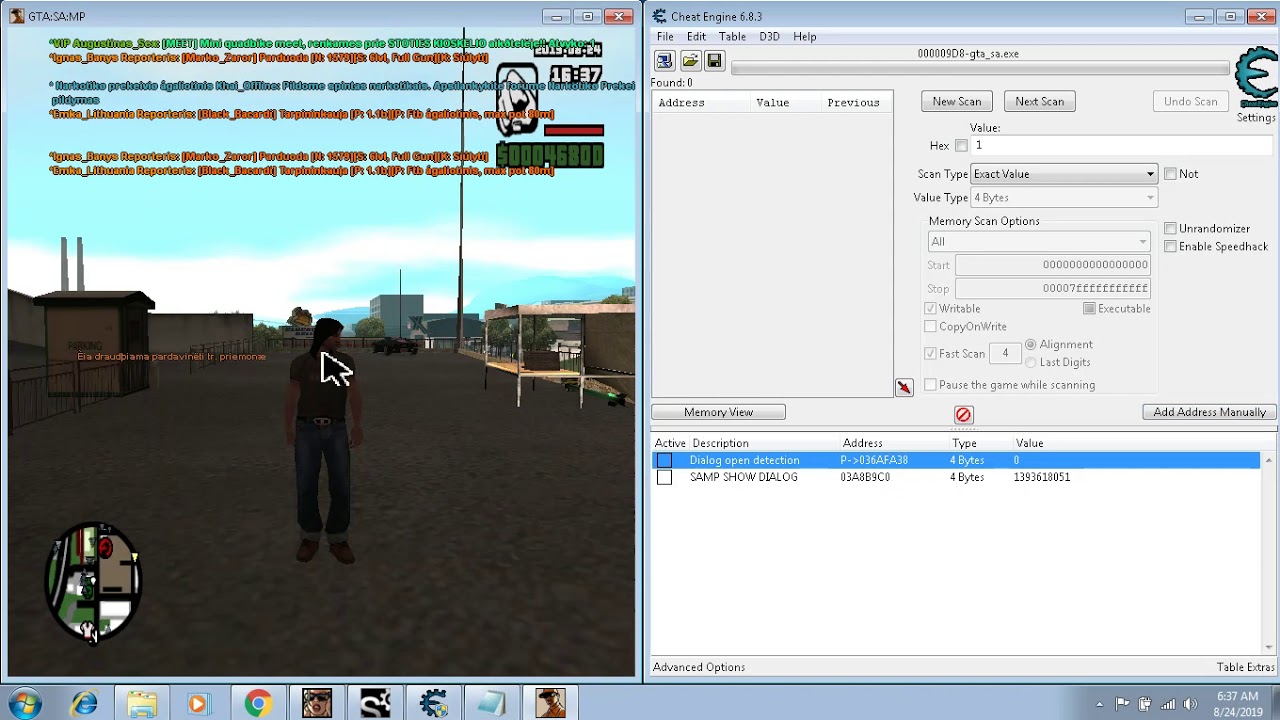This screenshot has height=720, width=1280.
Task: Click the power plug tray icon
Action: [x=1145, y=704]
